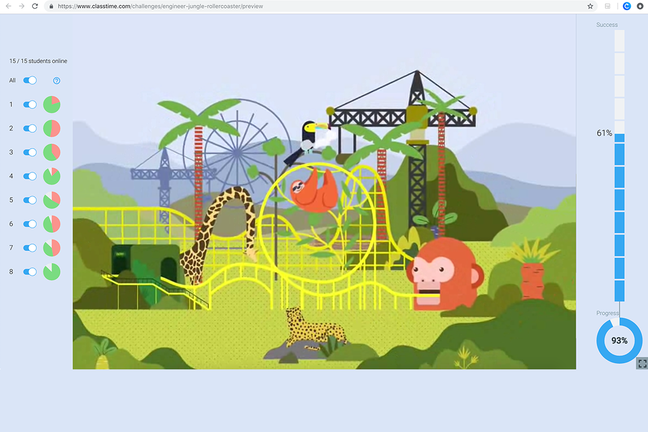648x432 pixels.
Task: Open the pie chart for question 4
Action: tap(52, 176)
